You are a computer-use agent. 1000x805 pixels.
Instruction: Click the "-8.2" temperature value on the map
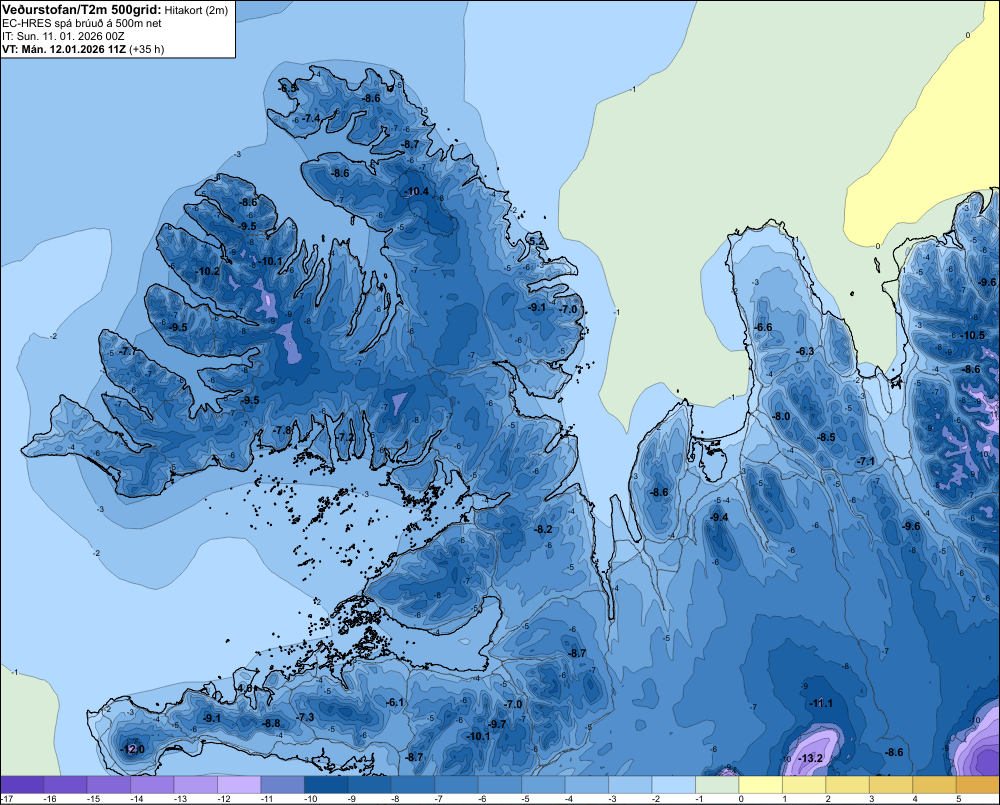pyautogui.click(x=543, y=529)
